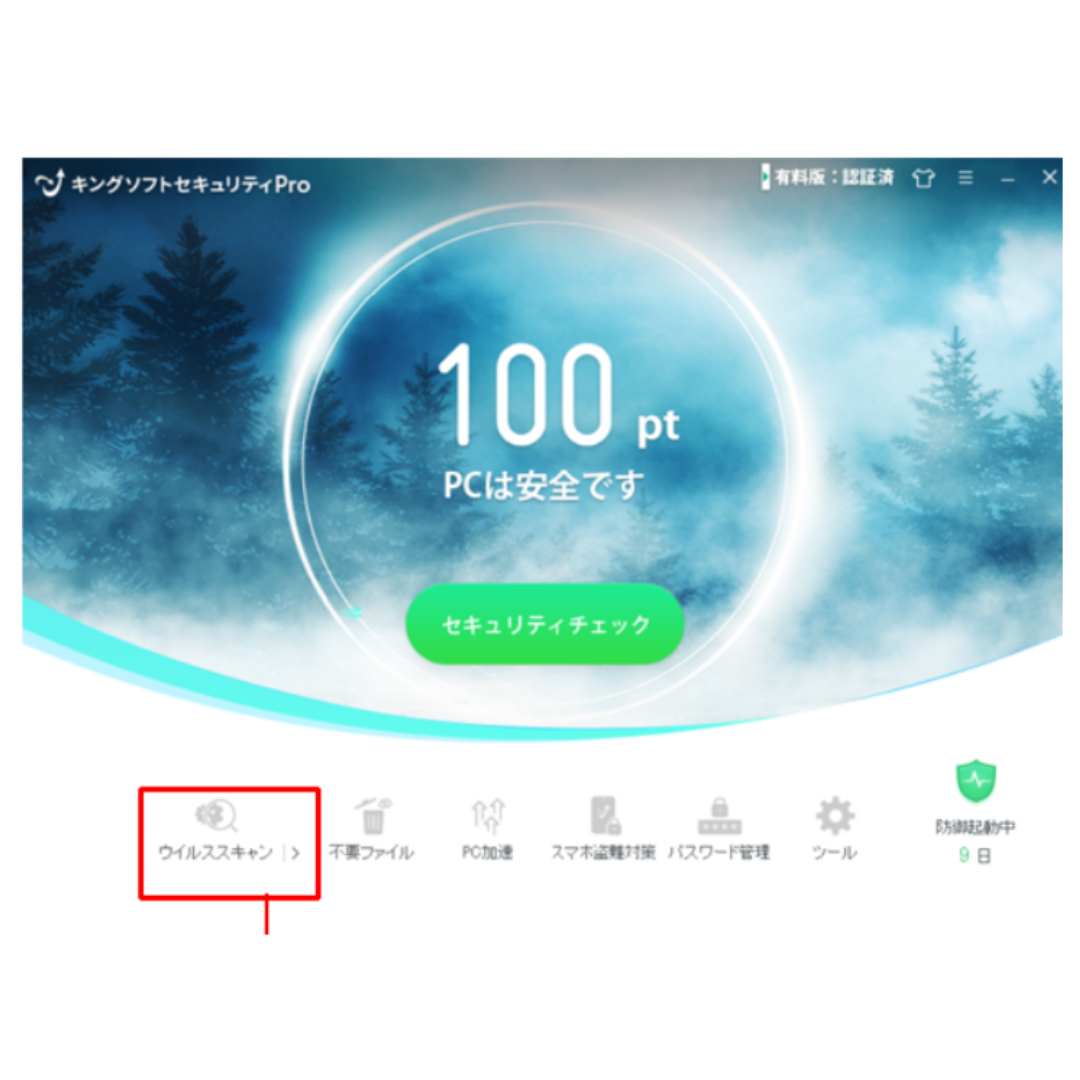The height and width of the screenshot is (1080, 1080).
Task: Open the ツール gear icon
Action: click(835, 816)
